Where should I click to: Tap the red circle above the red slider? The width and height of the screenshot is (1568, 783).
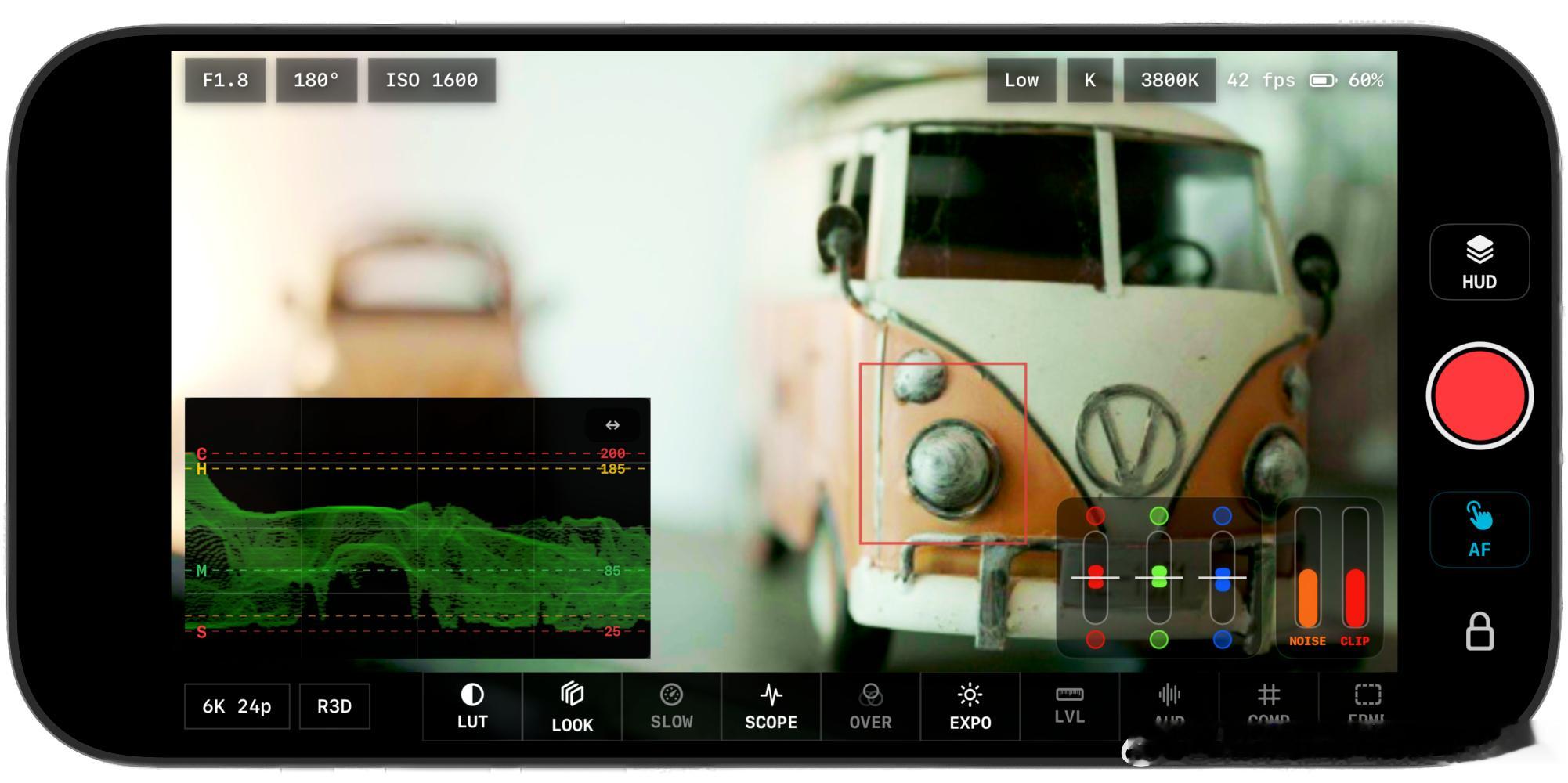click(1096, 516)
